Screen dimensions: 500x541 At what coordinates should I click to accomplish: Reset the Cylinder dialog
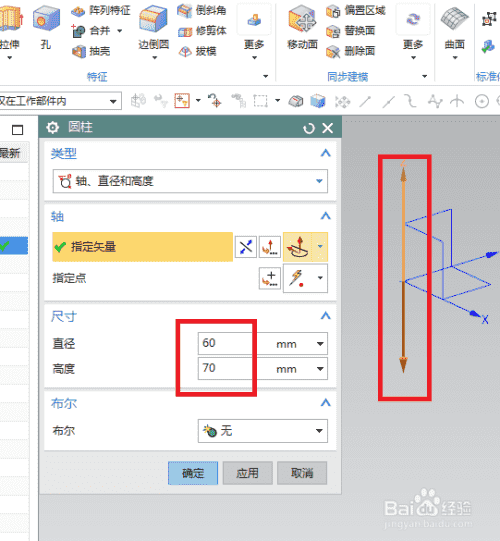click(308, 128)
